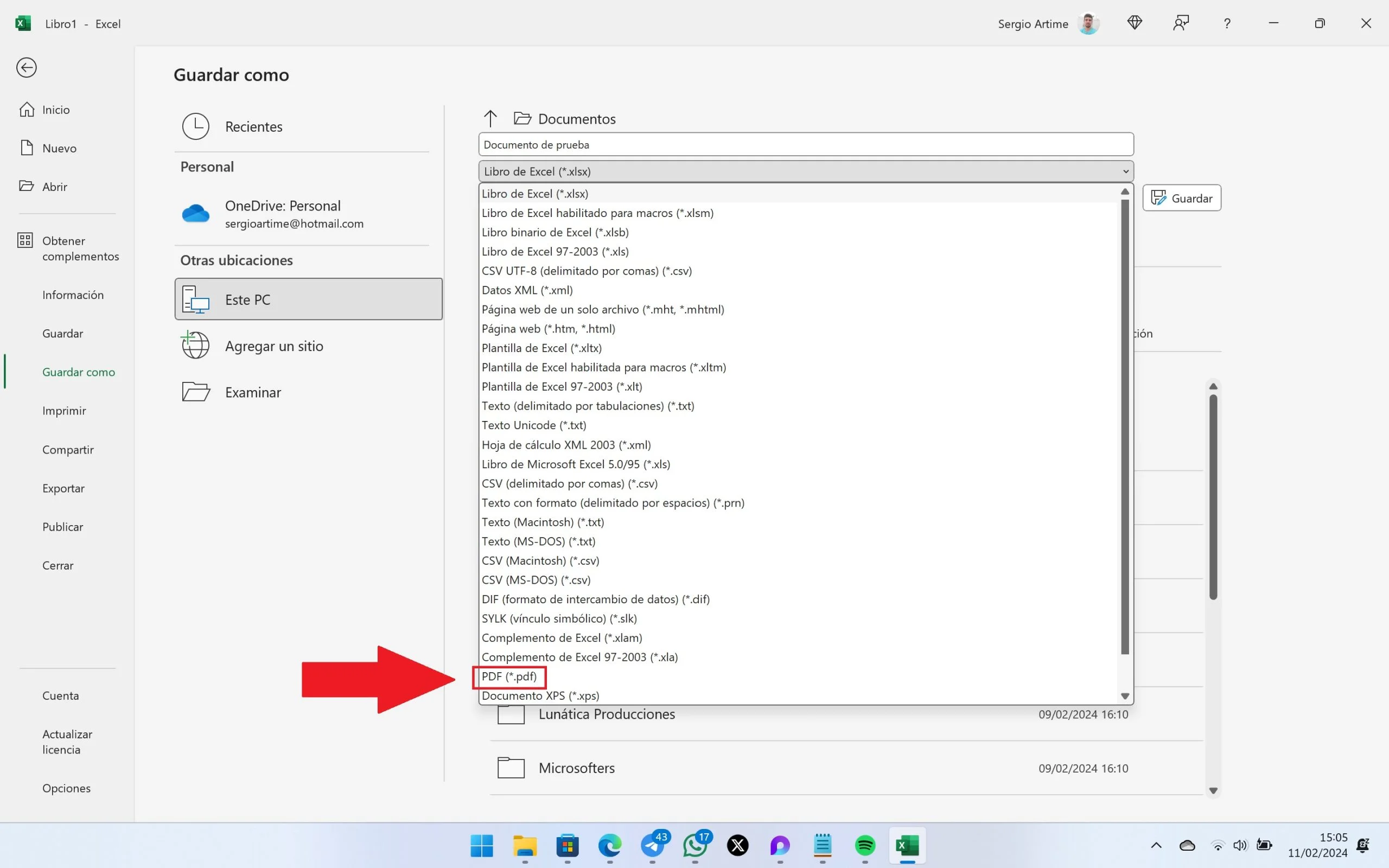This screenshot has width=1389, height=868.
Task: Open Recientes locations list
Action: [x=253, y=126]
